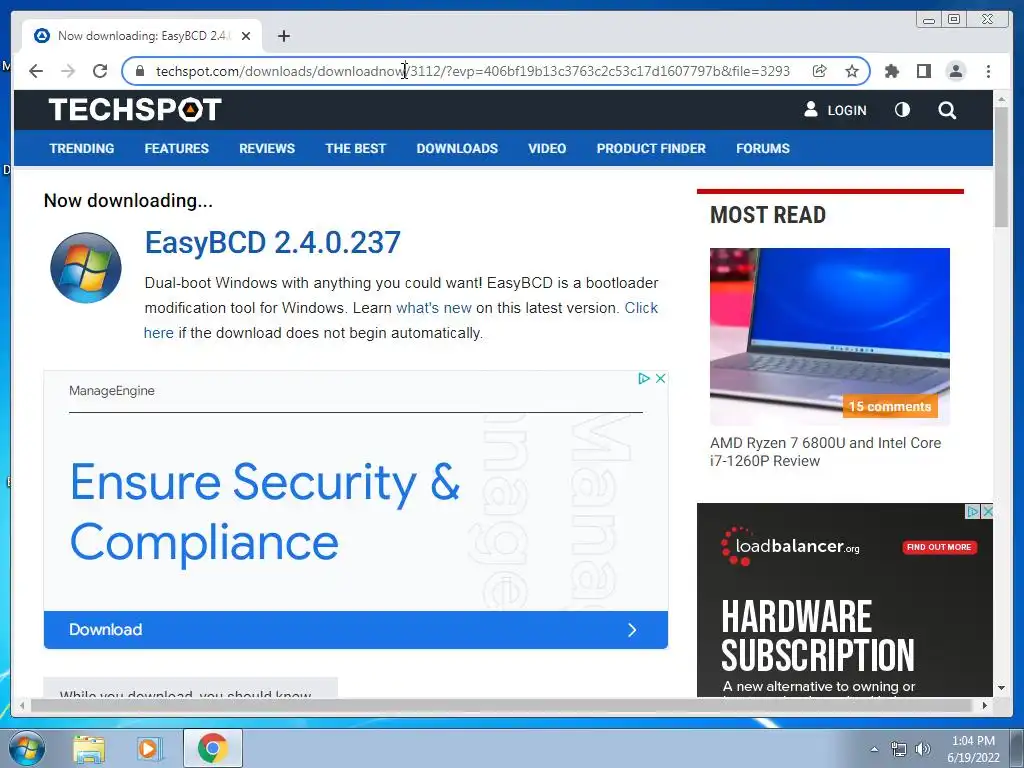Open the Forums section
This screenshot has width=1024, height=768.
click(x=763, y=148)
